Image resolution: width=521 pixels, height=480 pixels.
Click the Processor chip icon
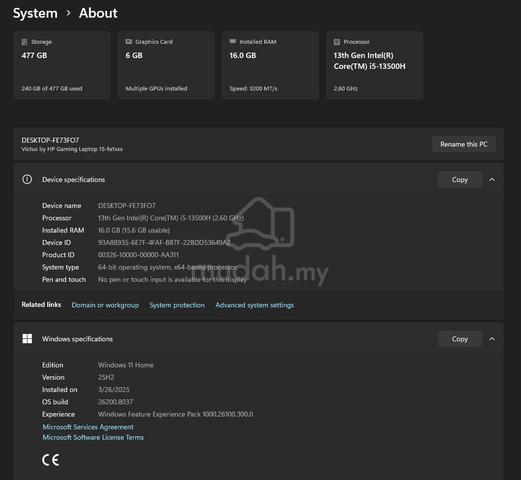coord(337,42)
